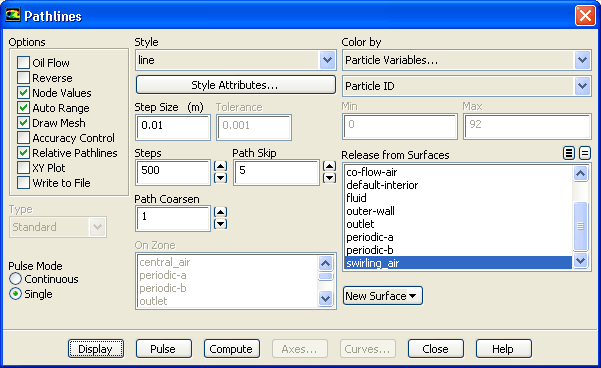Image resolution: width=601 pixels, height=368 pixels.
Task: Uncheck Node Values option
Action: point(23,92)
